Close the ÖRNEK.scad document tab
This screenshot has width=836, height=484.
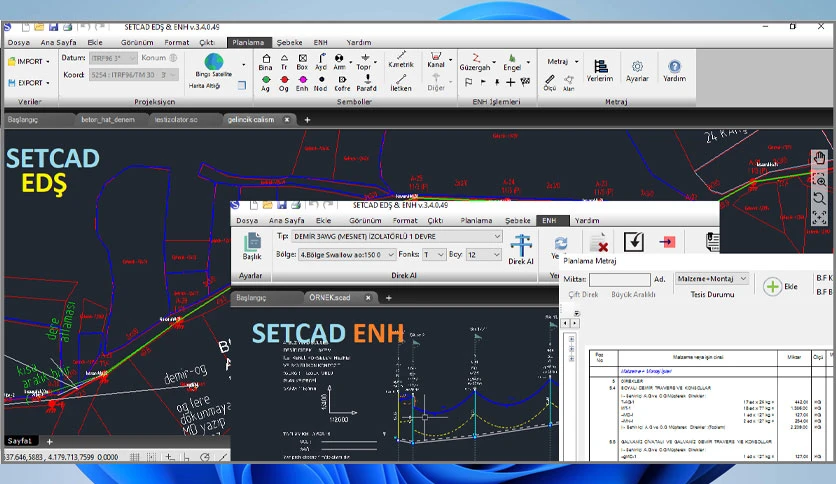368,298
